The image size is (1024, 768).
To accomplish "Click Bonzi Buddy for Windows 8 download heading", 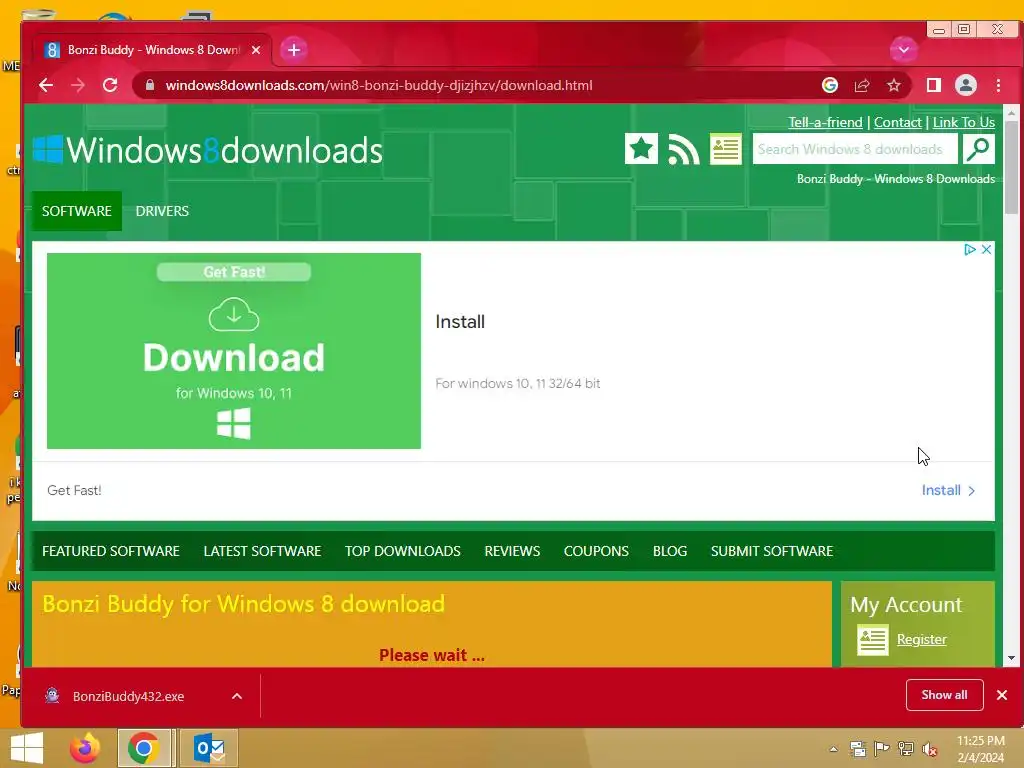I will pos(244,604).
